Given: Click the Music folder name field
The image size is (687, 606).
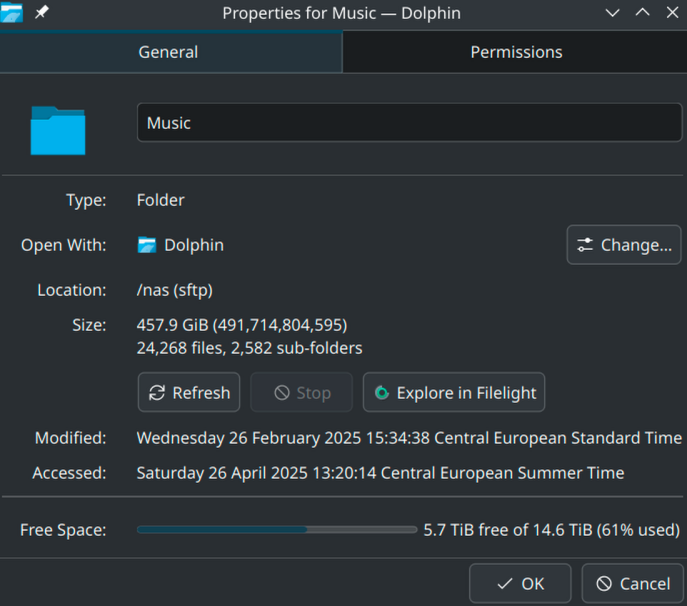Looking at the screenshot, I should [x=409, y=123].
